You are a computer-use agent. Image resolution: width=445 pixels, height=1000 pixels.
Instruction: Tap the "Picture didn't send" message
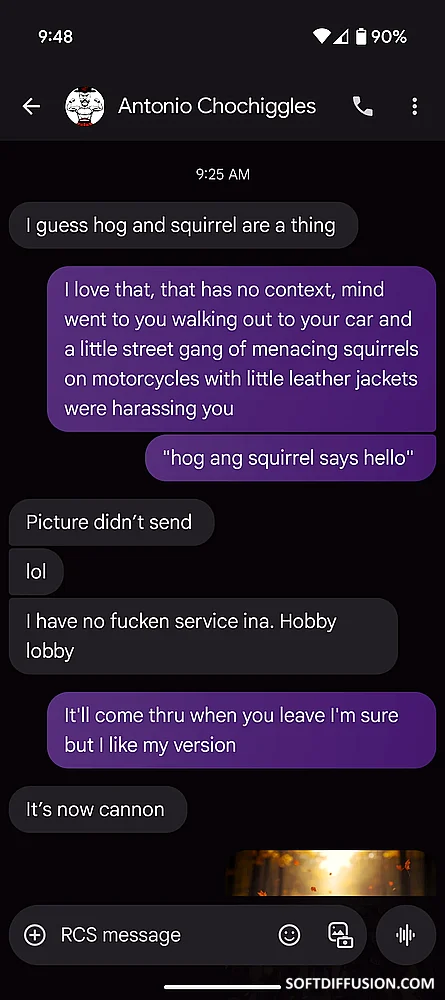point(112,522)
